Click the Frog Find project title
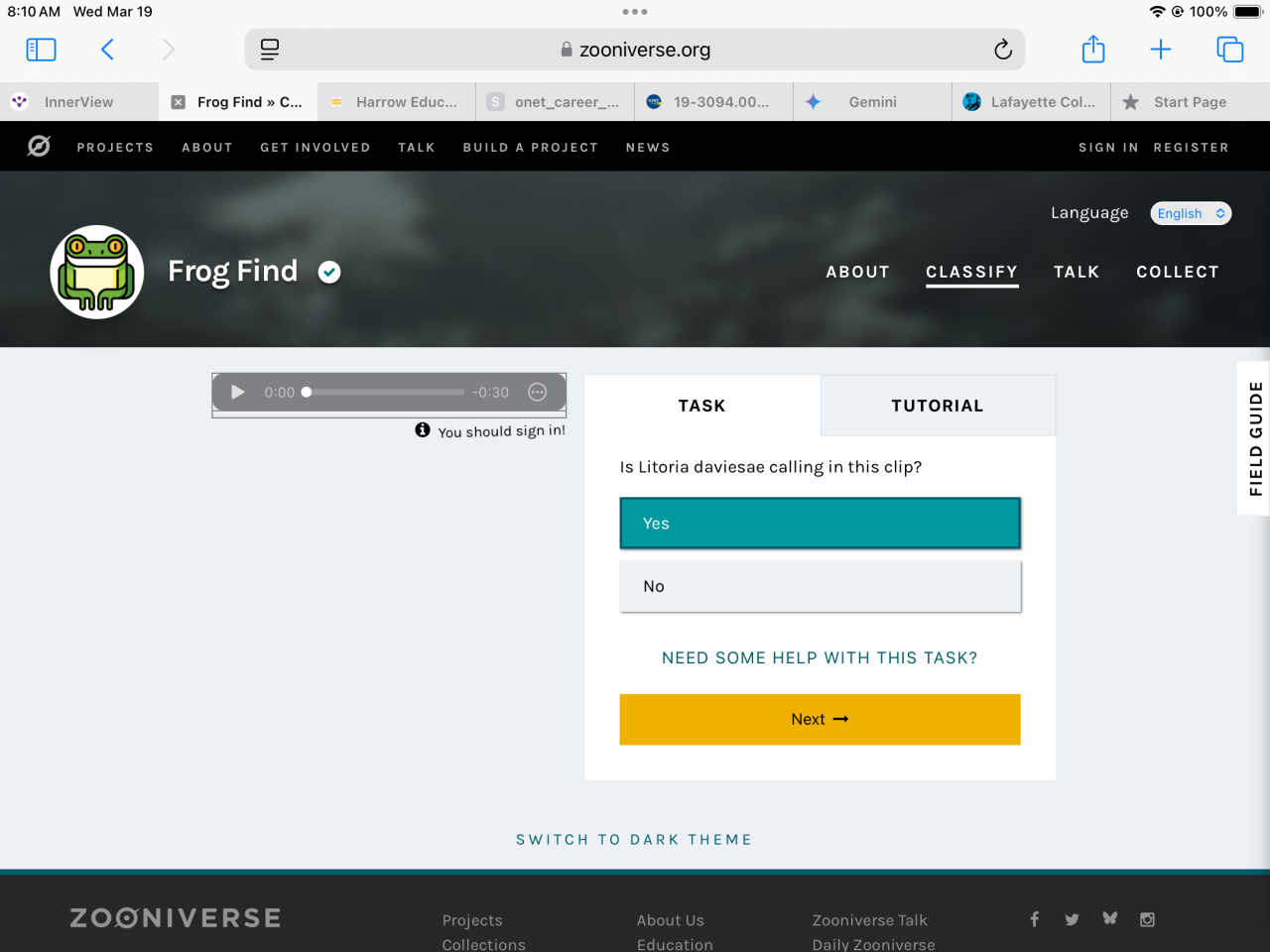1270x952 pixels. (233, 271)
